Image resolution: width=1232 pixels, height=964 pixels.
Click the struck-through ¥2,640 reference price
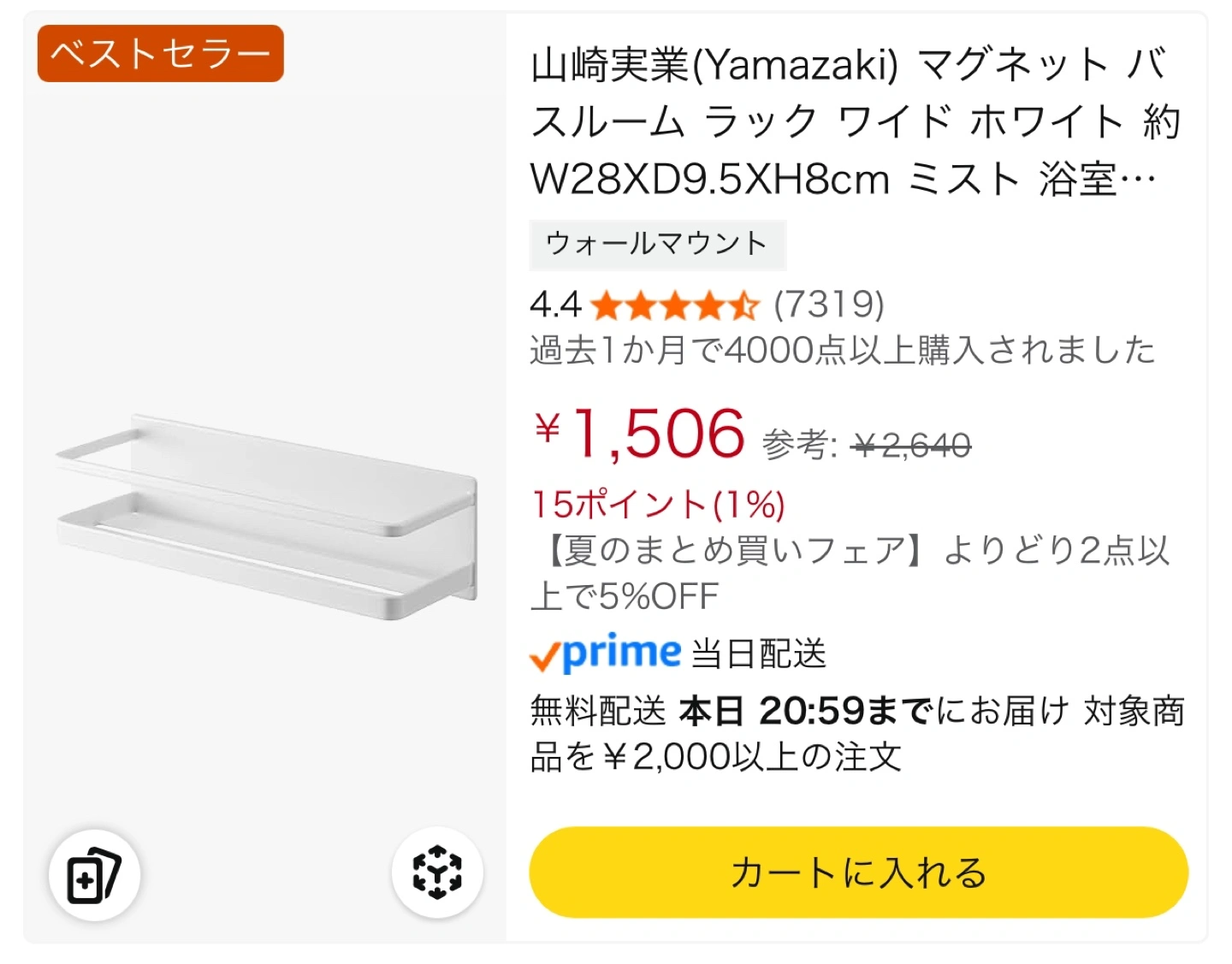coord(912,445)
